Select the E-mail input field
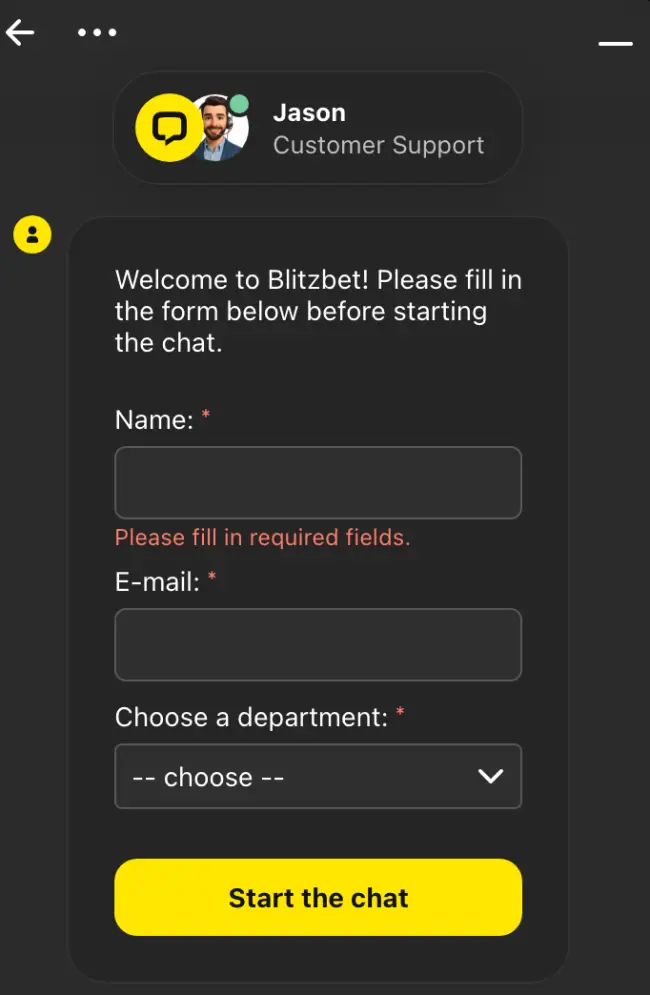 pos(318,645)
